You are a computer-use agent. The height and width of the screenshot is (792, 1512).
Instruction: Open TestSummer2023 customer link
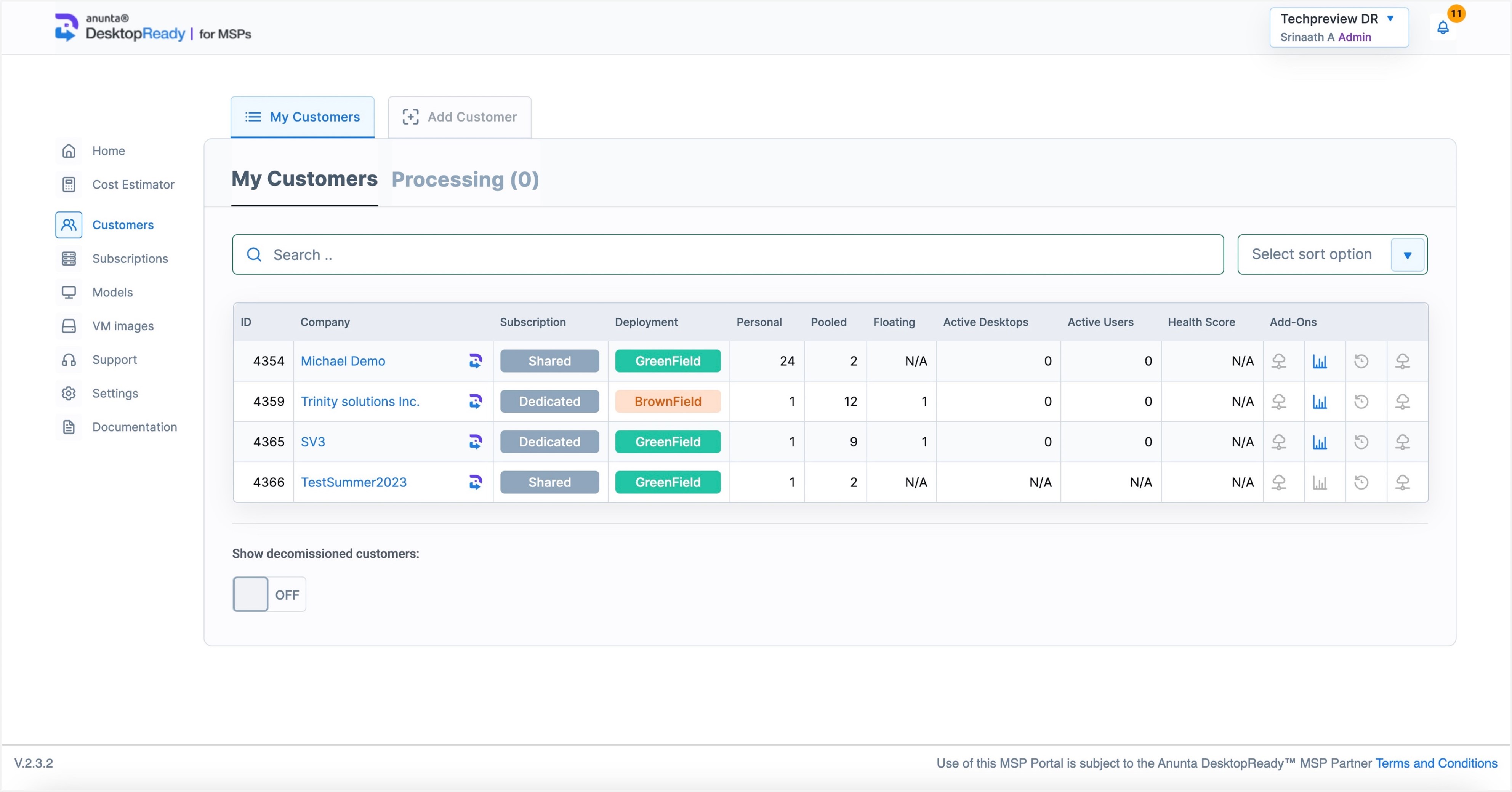353,482
